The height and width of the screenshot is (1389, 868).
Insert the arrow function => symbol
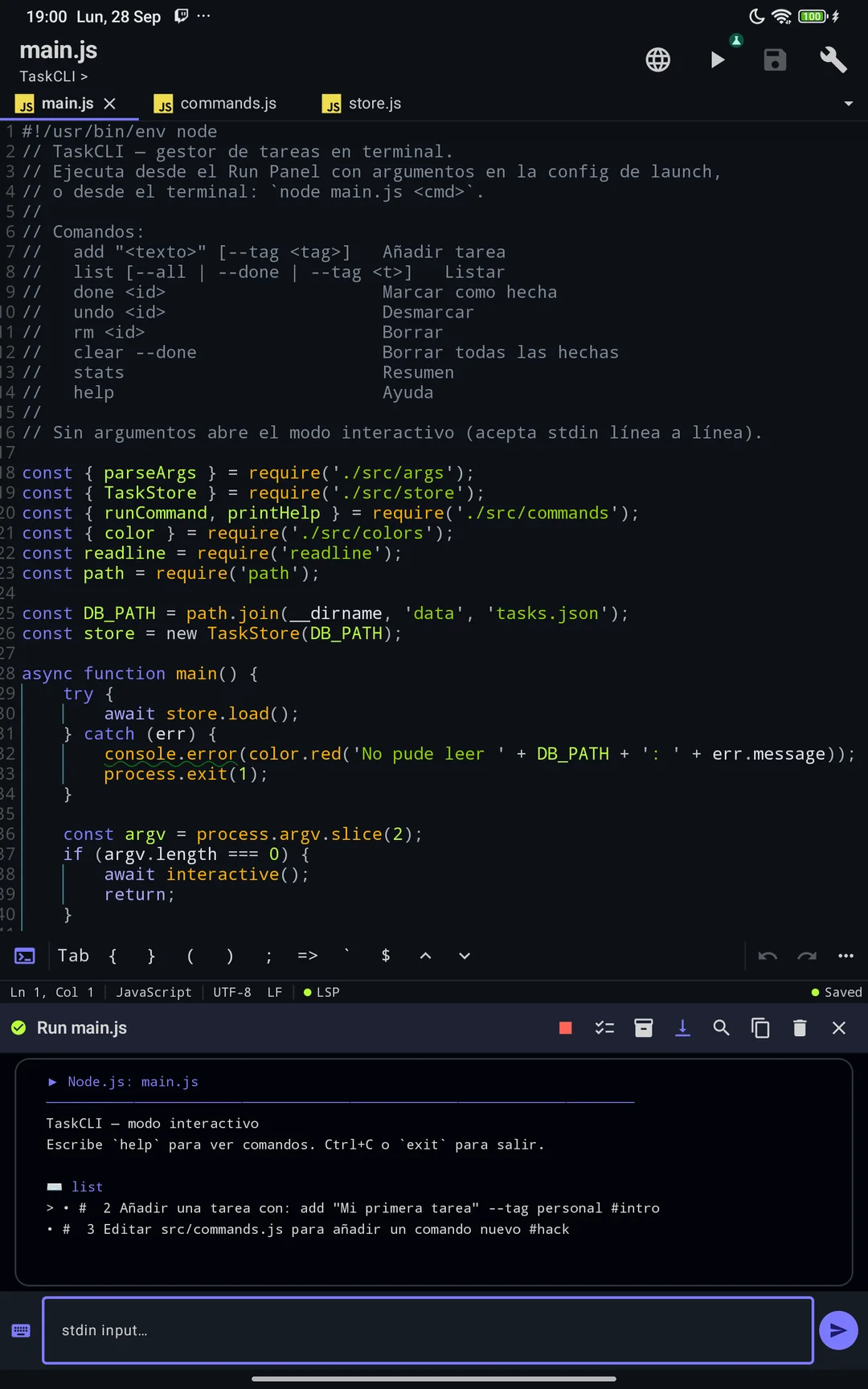pyautogui.click(x=308, y=956)
